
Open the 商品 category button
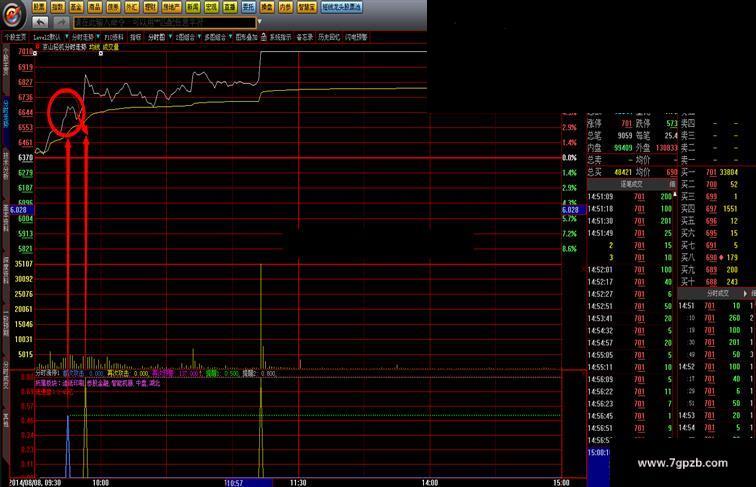click(x=95, y=7)
